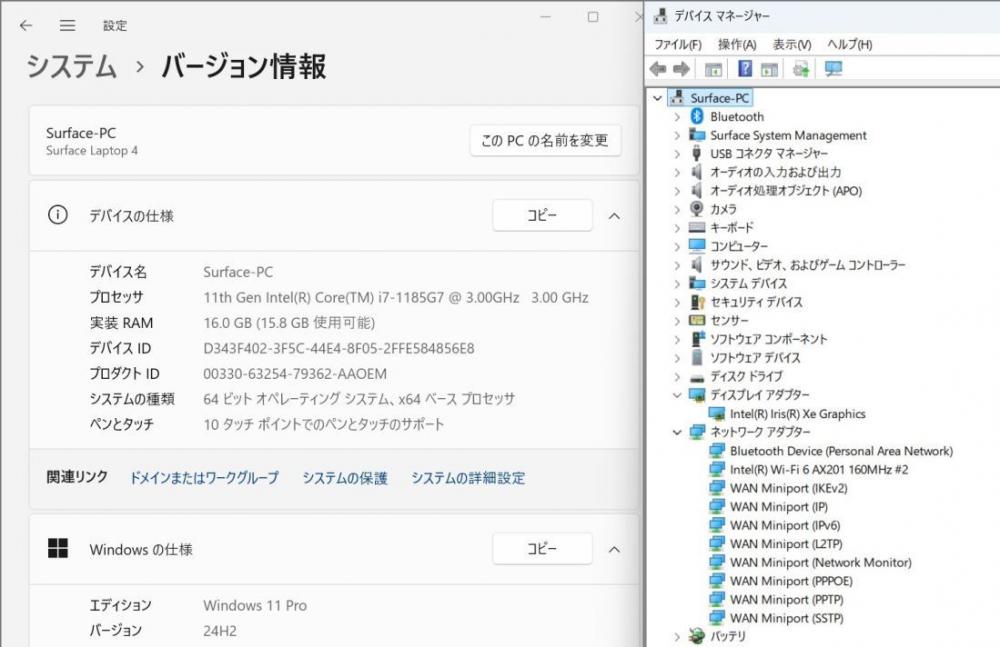Expand the サウンド、ビデオ、およびゲーム コントローラー node
Screen dimensions: 1000x647
(x=677, y=265)
